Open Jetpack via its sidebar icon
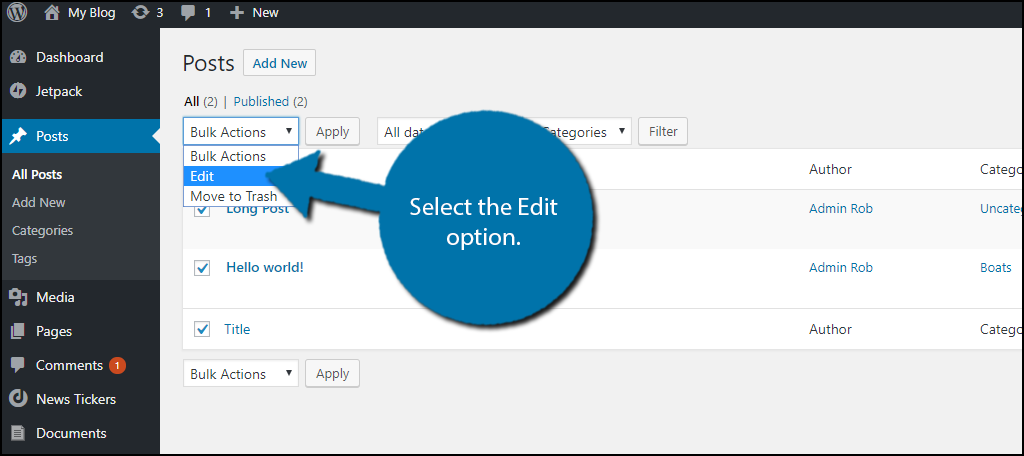 [x=18, y=91]
